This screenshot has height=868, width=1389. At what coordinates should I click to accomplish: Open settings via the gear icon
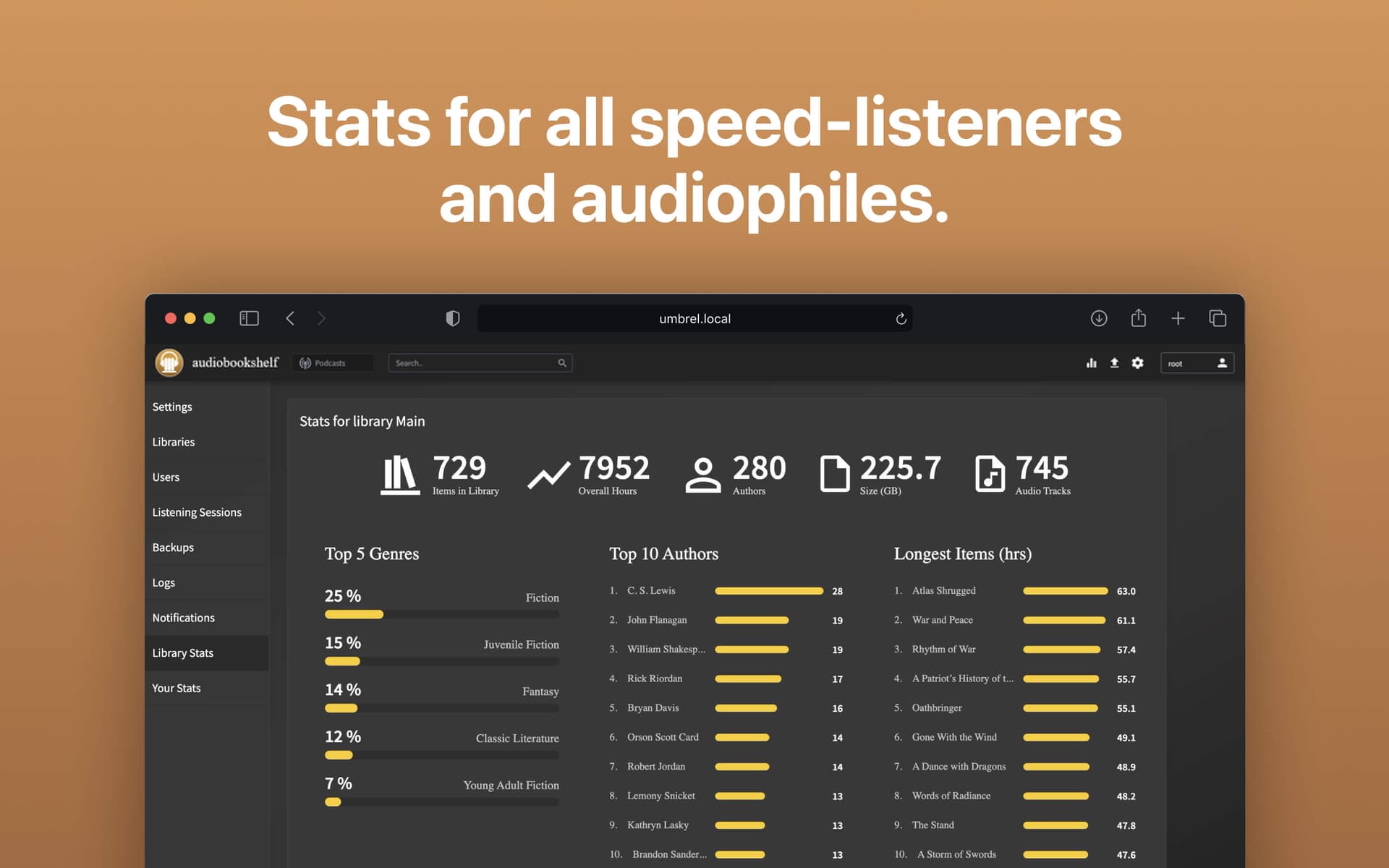tap(1137, 362)
